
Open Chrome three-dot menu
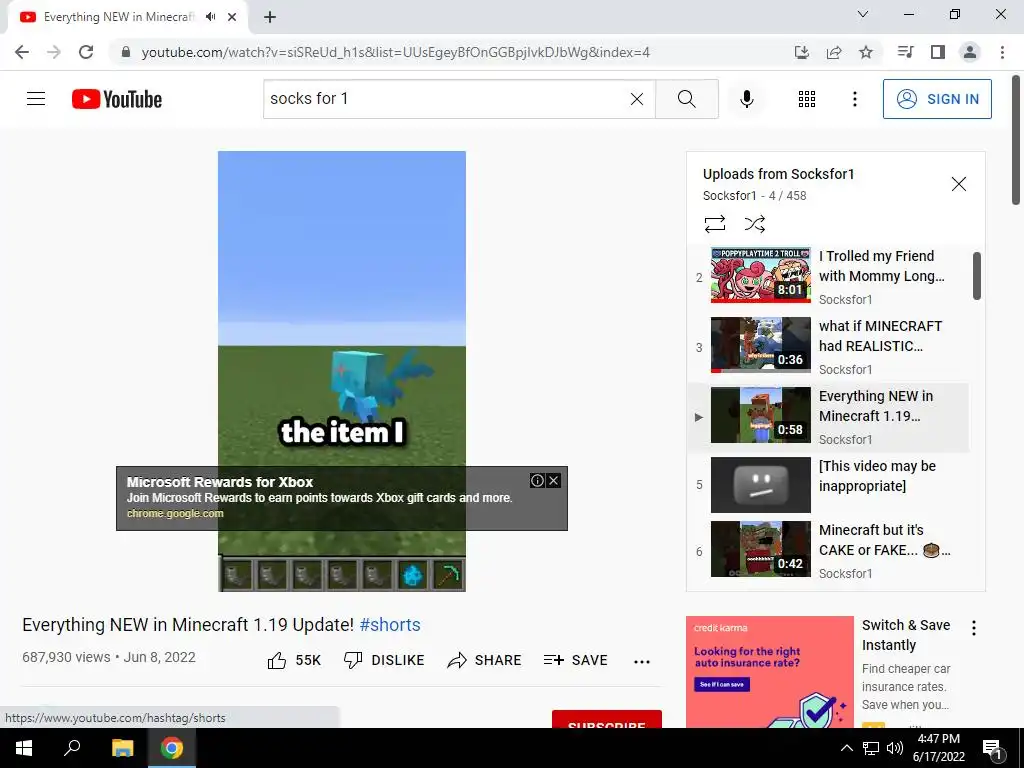click(x=1002, y=52)
